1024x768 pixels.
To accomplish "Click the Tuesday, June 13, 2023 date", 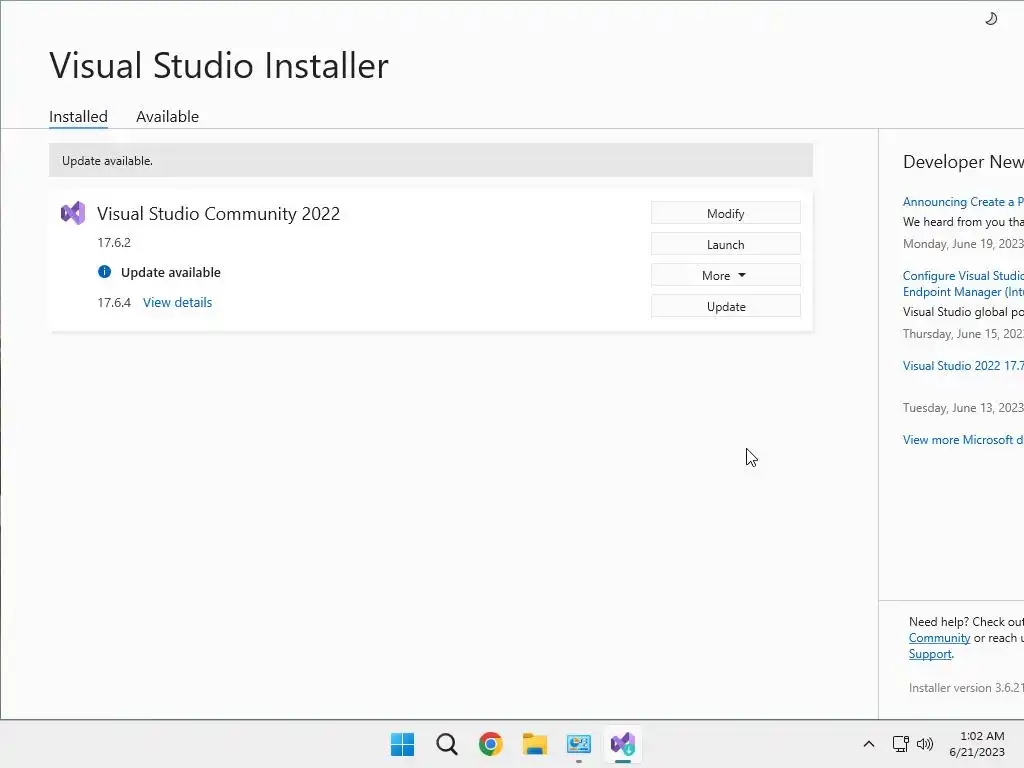I will (x=963, y=408).
